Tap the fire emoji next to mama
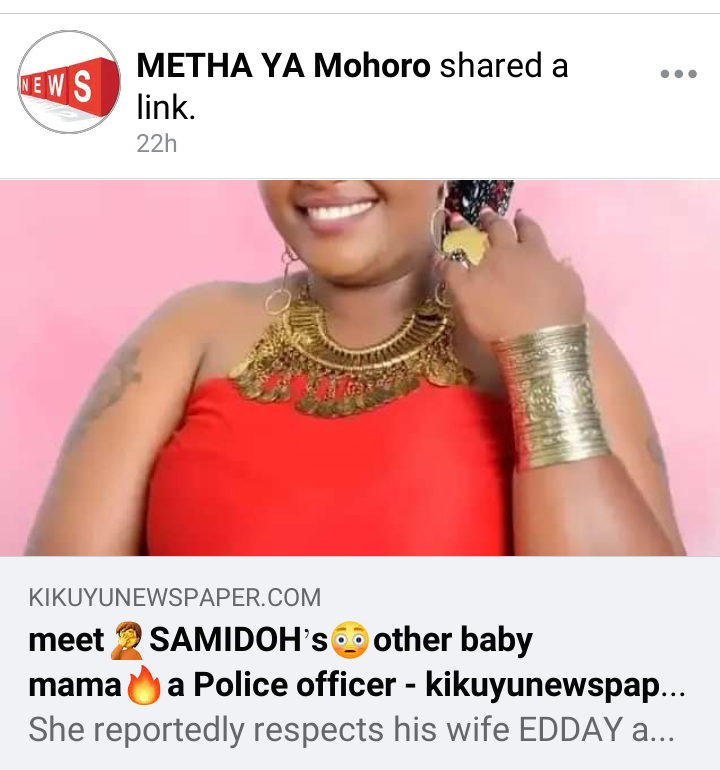Viewport: 720px width, 770px height. (143, 685)
